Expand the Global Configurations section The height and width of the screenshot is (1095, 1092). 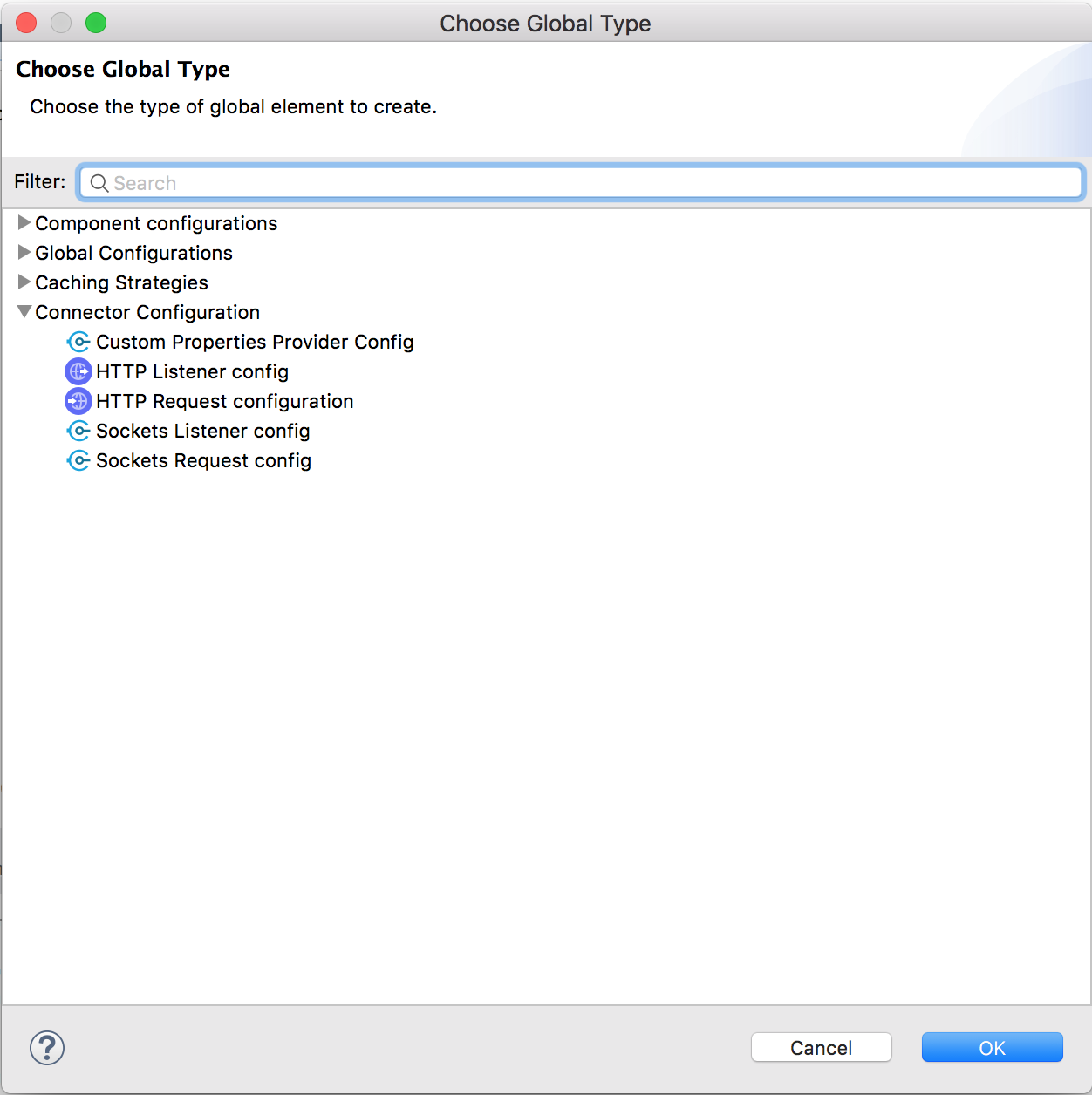24,253
